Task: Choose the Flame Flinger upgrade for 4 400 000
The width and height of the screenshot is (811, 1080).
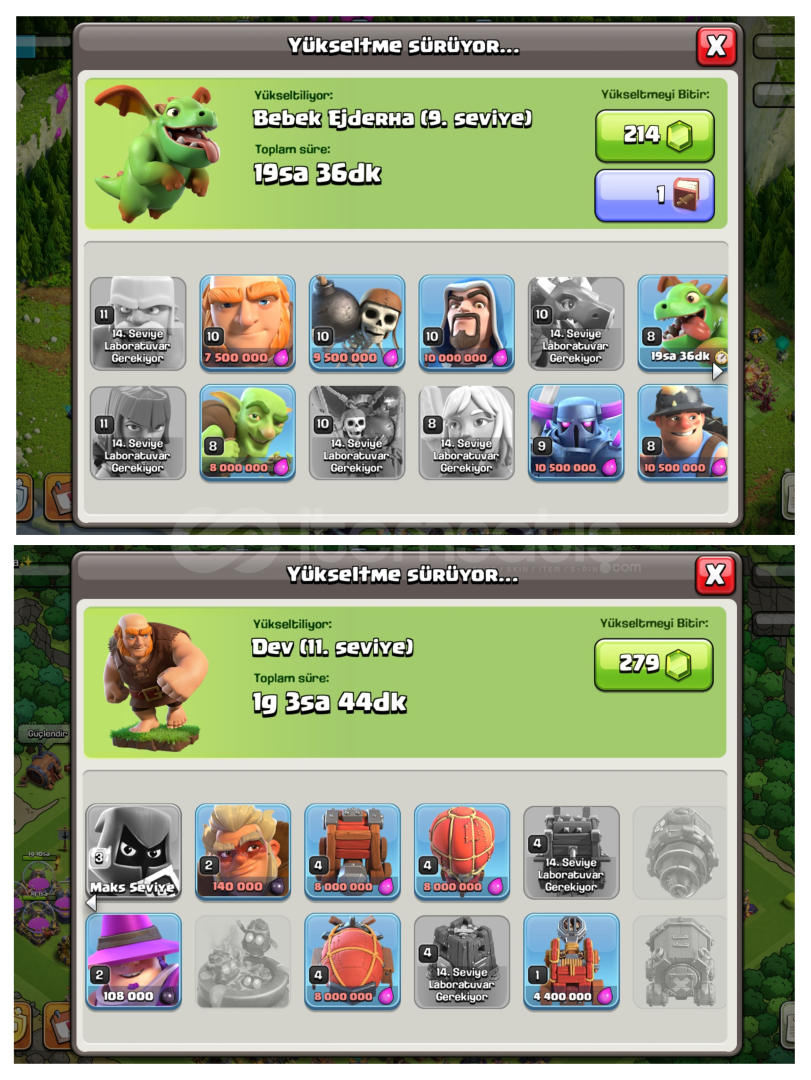Action: click(x=571, y=962)
